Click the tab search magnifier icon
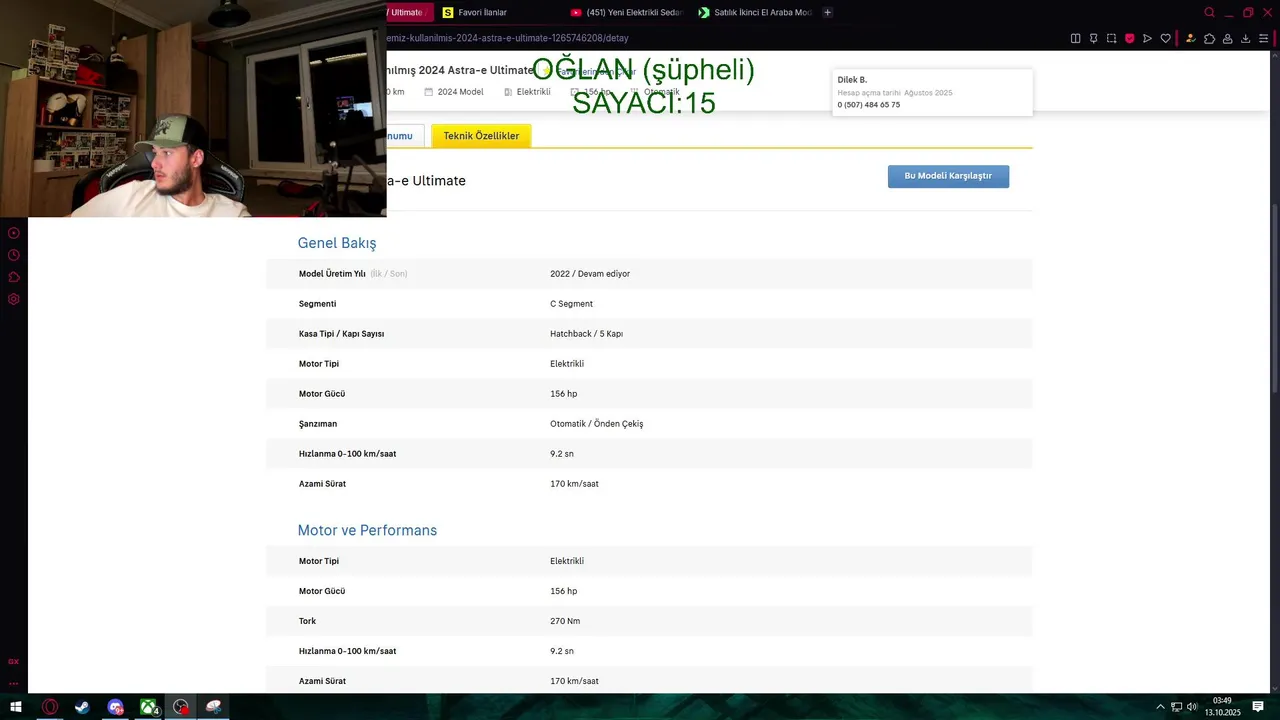Image resolution: width=1280 pixels, height=720 pixels. click(1209, 12)
